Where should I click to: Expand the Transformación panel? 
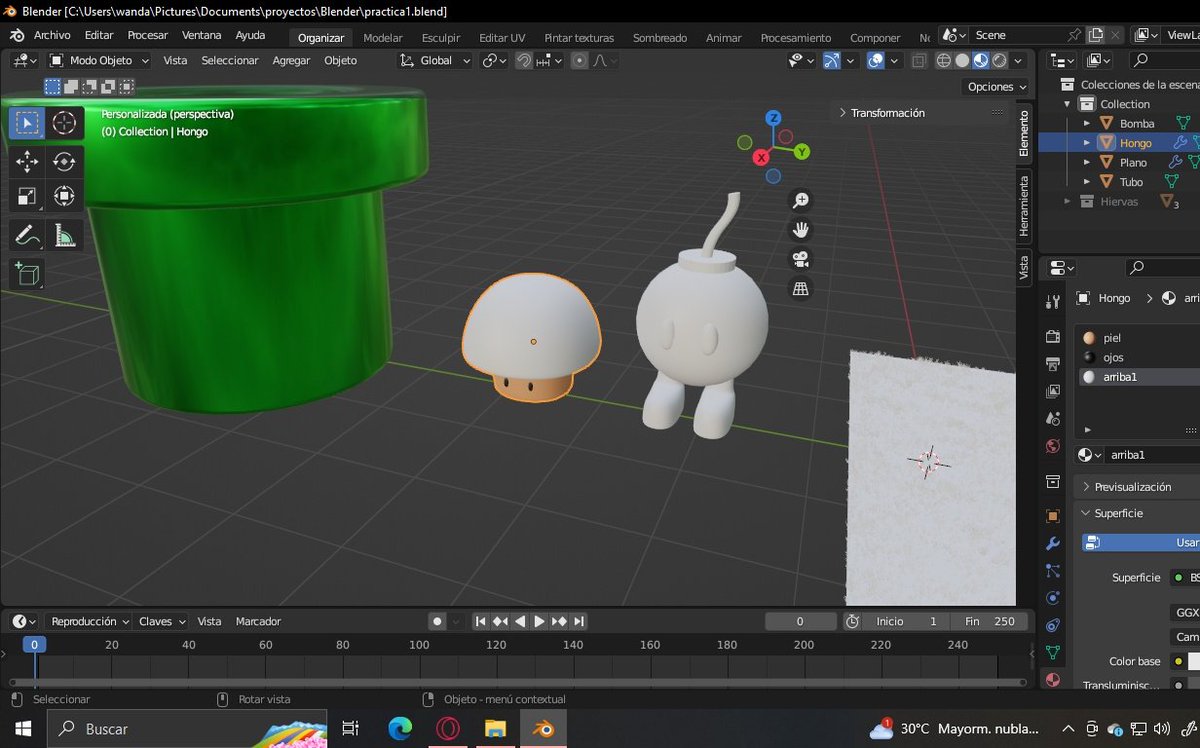(888, 113)
